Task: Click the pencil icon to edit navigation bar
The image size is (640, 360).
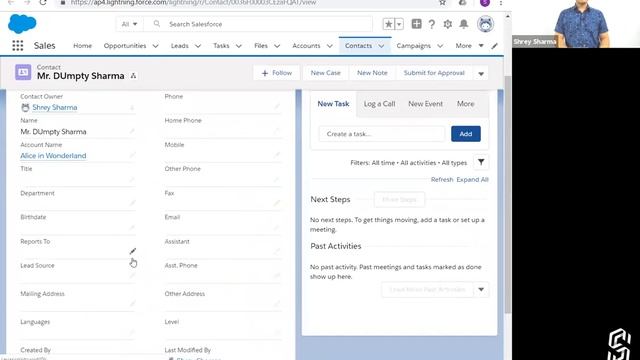Action: coord(495,46)
